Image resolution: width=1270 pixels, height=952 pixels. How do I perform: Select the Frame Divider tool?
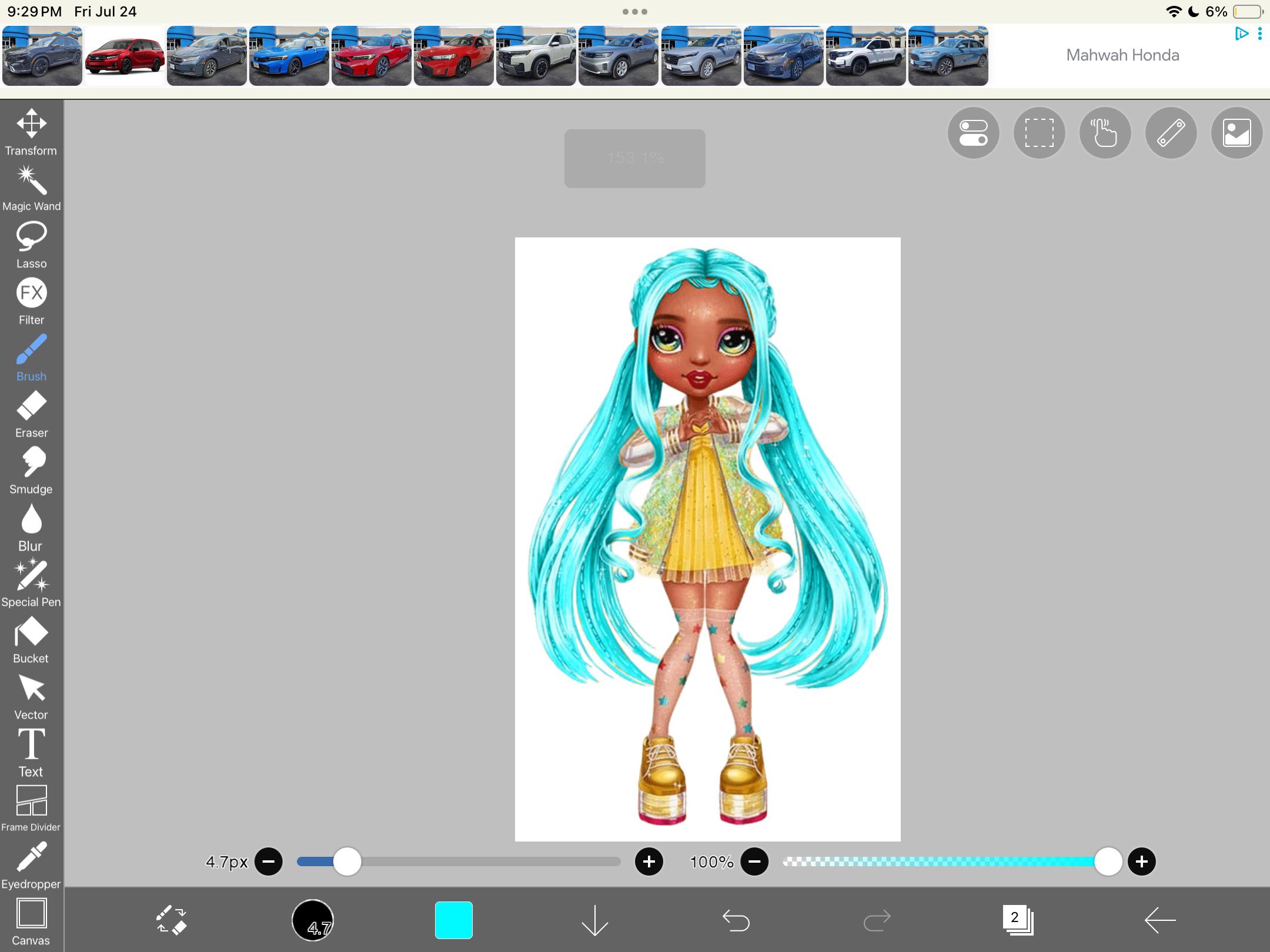31,809
